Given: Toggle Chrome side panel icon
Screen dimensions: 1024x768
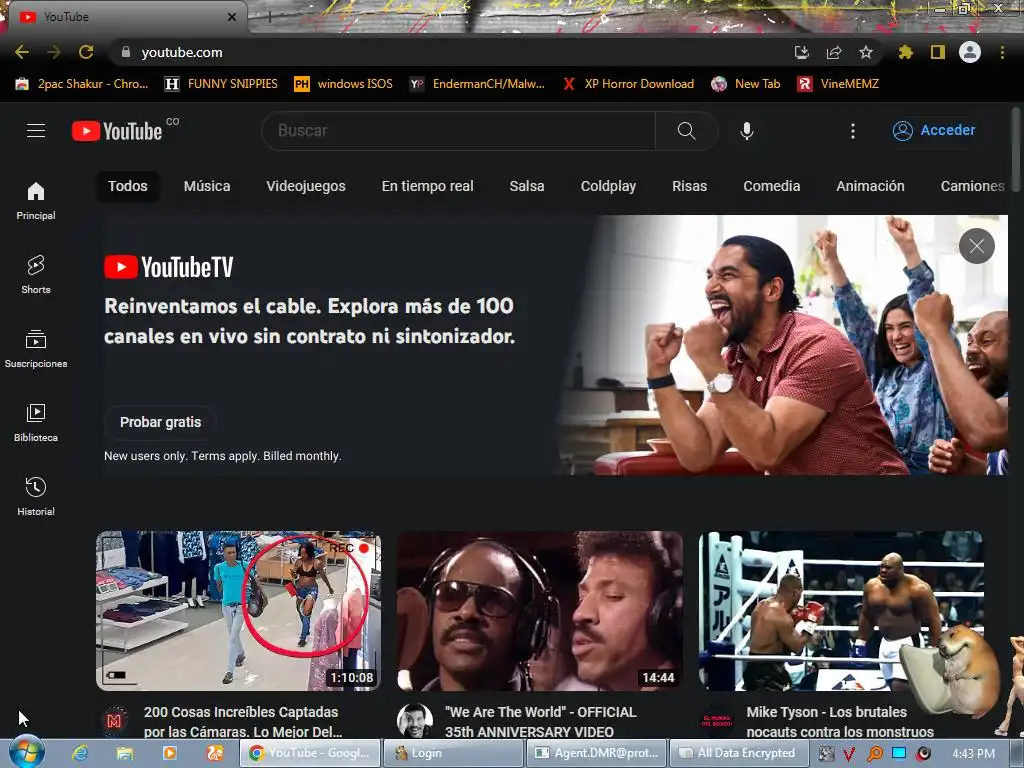Looking at the screenshot, I should 938,52.
